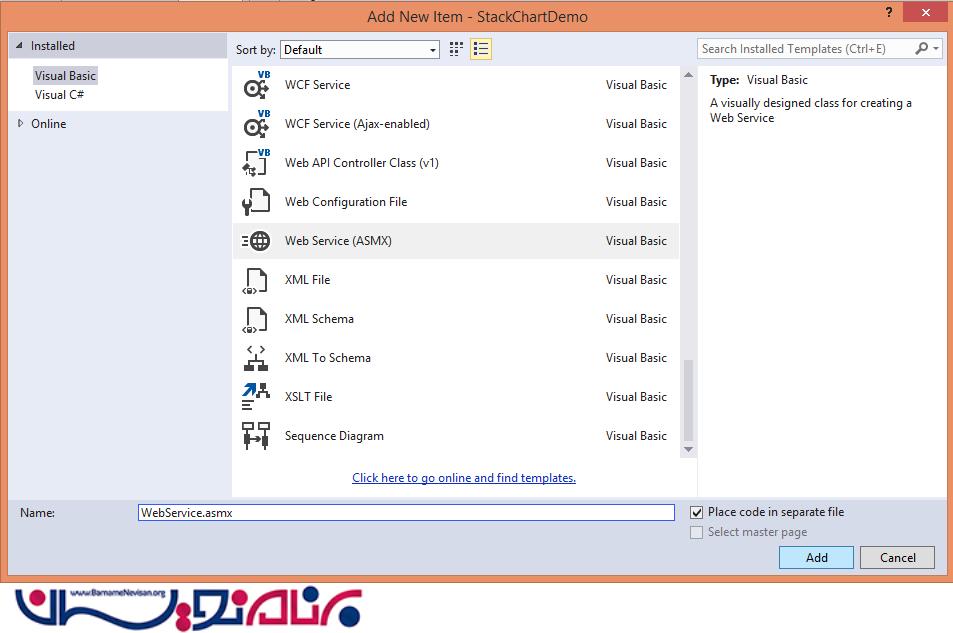Click the XSLT File template icon
The image size is (953, 633).
(x=256, y=396)
